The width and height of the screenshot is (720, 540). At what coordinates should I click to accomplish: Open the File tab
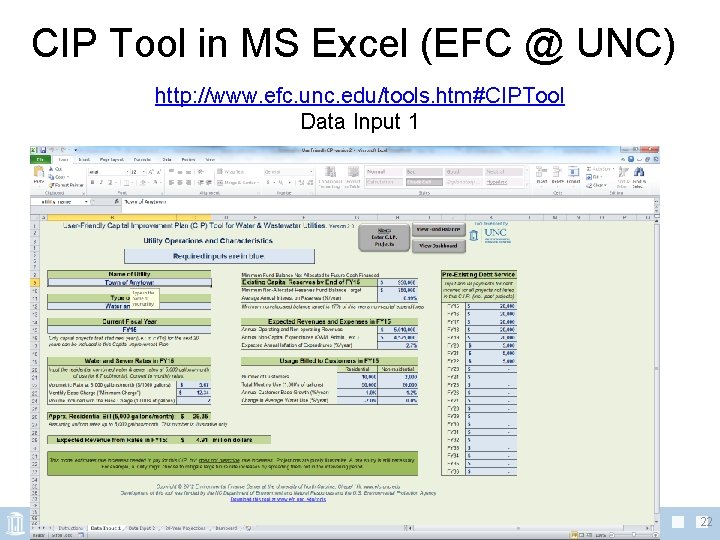coord(40,160)
